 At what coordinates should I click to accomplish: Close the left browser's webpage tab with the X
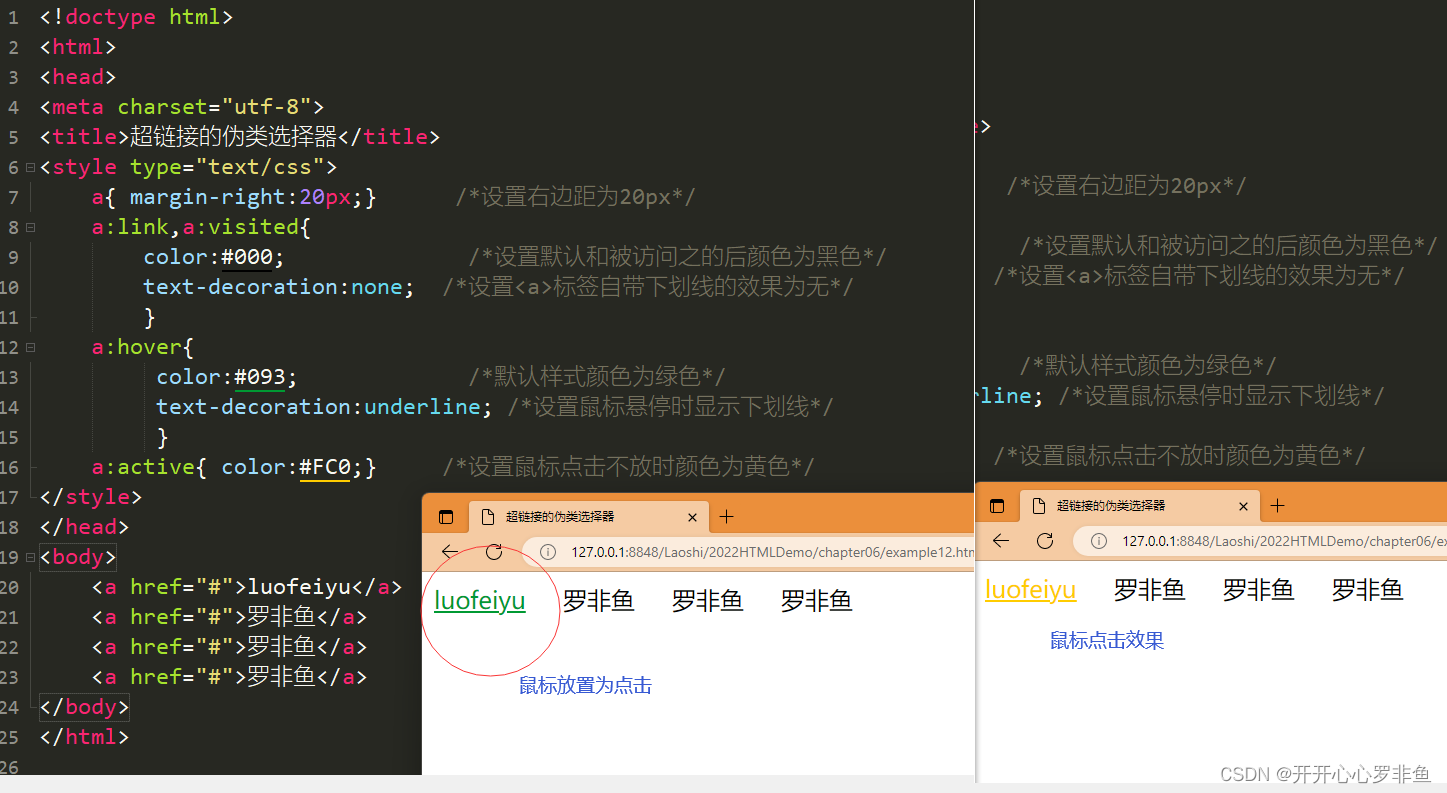point(692,517)
